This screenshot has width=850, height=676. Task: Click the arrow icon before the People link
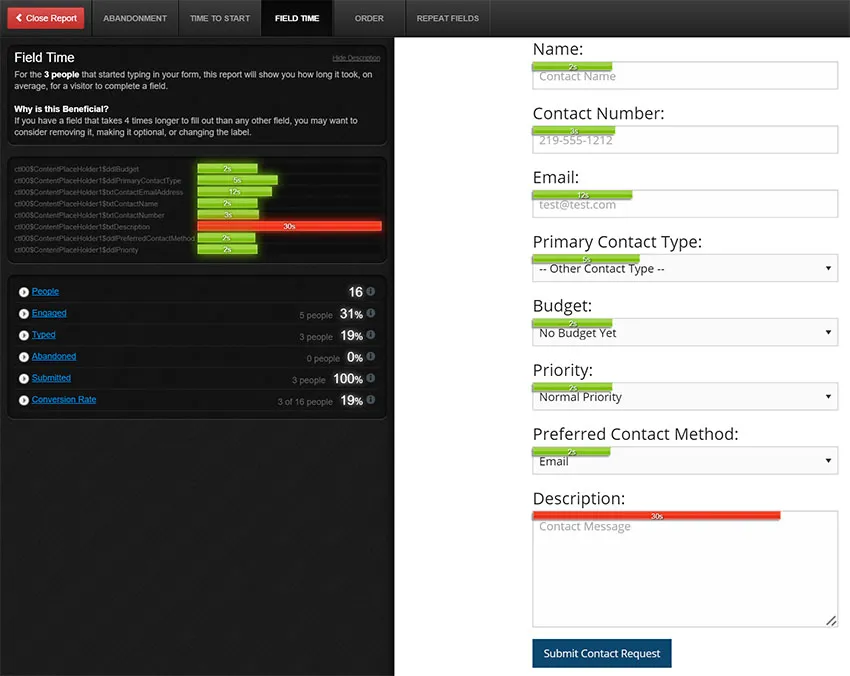[23, 292]
